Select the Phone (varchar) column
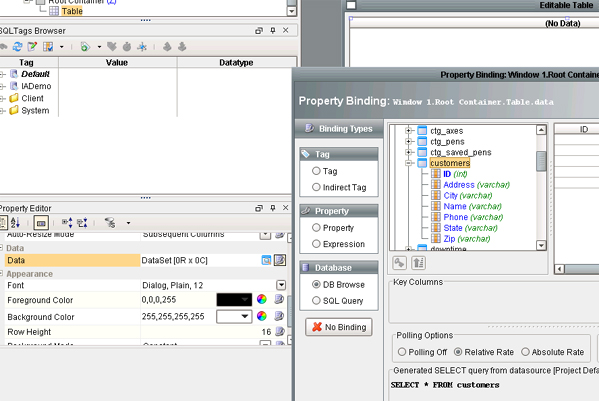Viewport: 599px width, 401px height. tap(473, 217)
